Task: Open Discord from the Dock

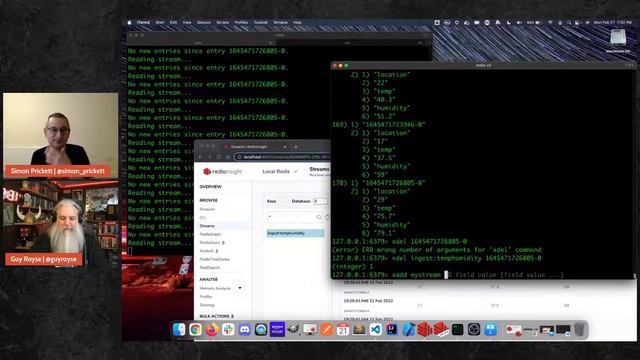Action: coord(244,329)
